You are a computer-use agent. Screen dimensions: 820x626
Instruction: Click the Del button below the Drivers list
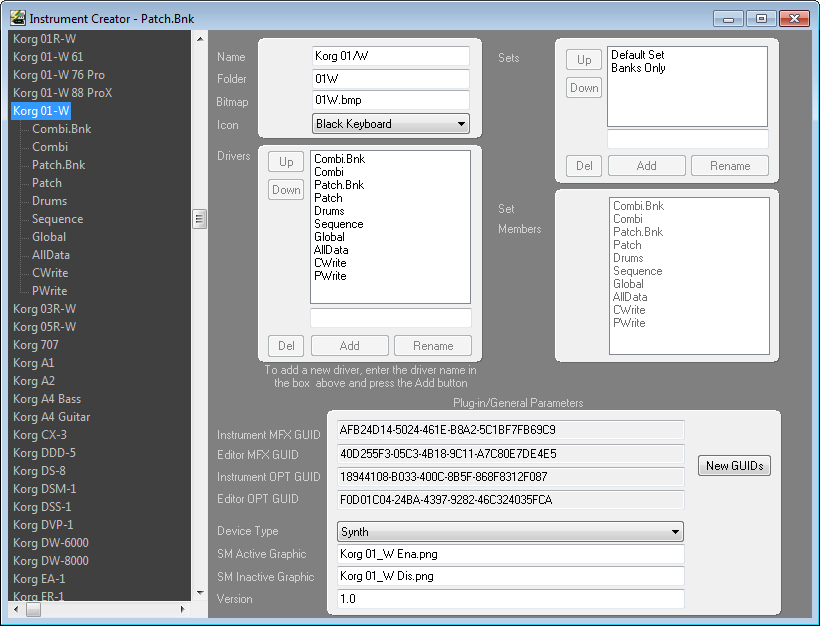(286, 346)
